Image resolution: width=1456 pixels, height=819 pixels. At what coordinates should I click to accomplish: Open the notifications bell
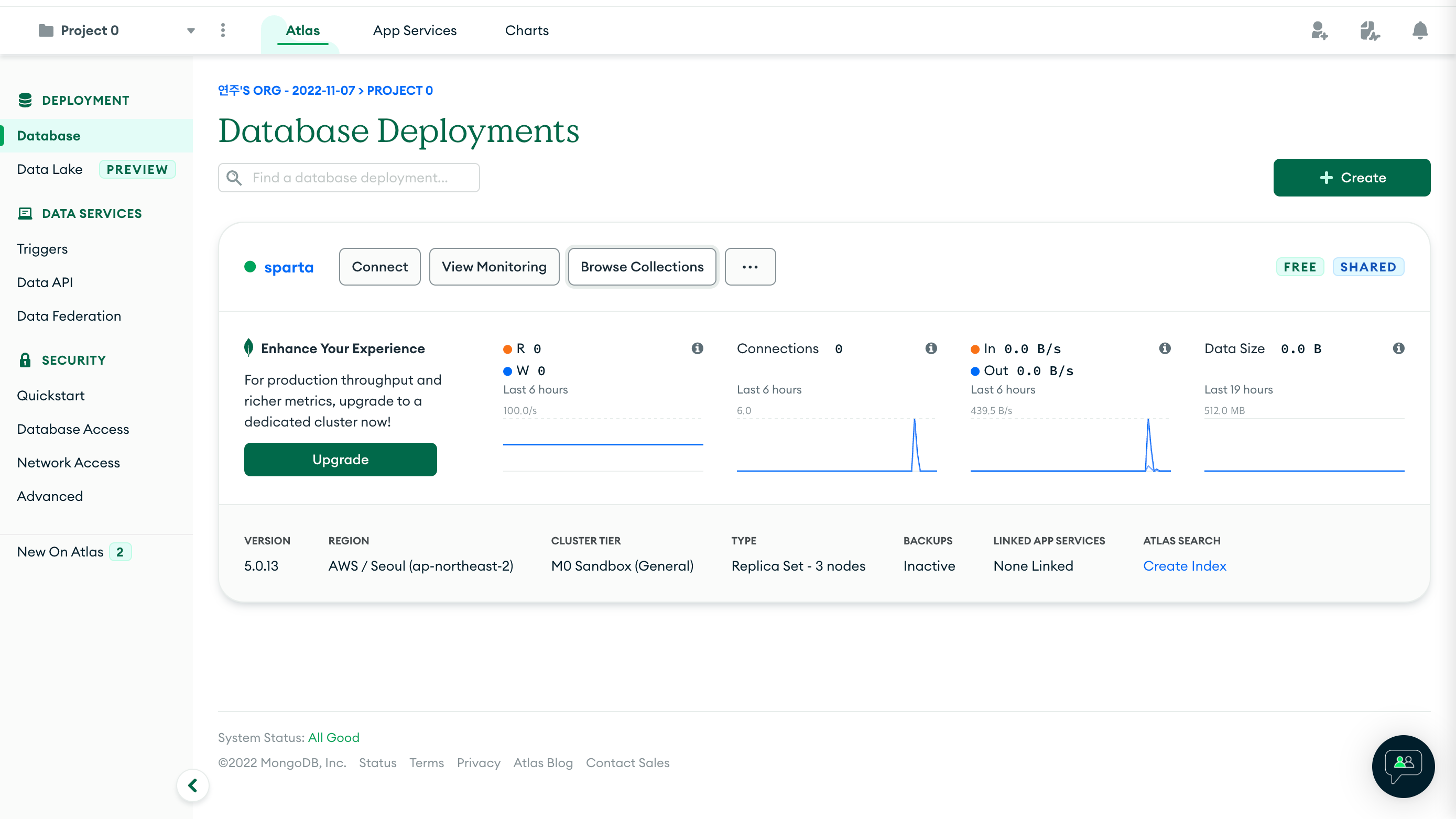point(1420,30)
